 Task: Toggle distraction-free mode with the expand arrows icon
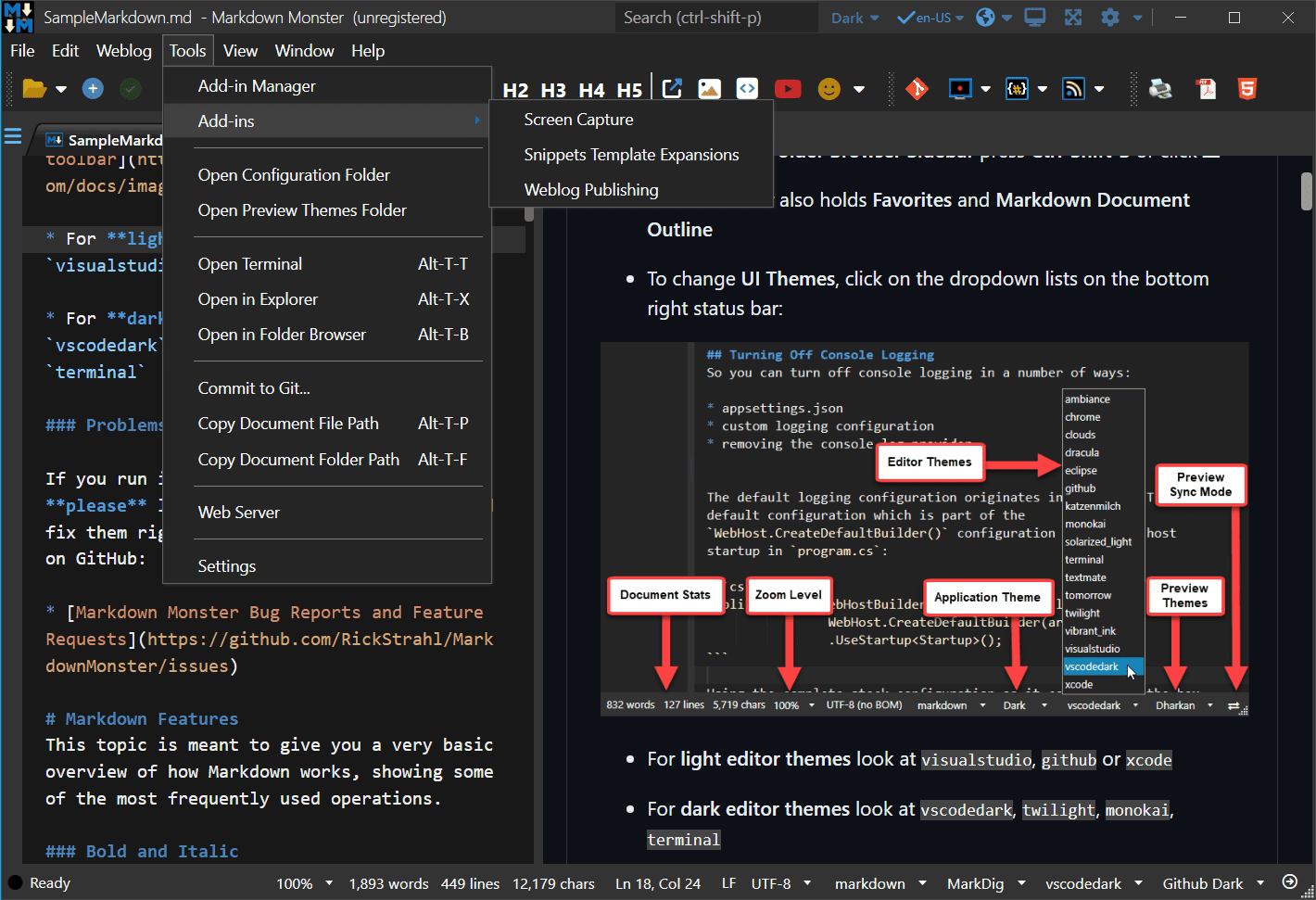[1073, 18]
